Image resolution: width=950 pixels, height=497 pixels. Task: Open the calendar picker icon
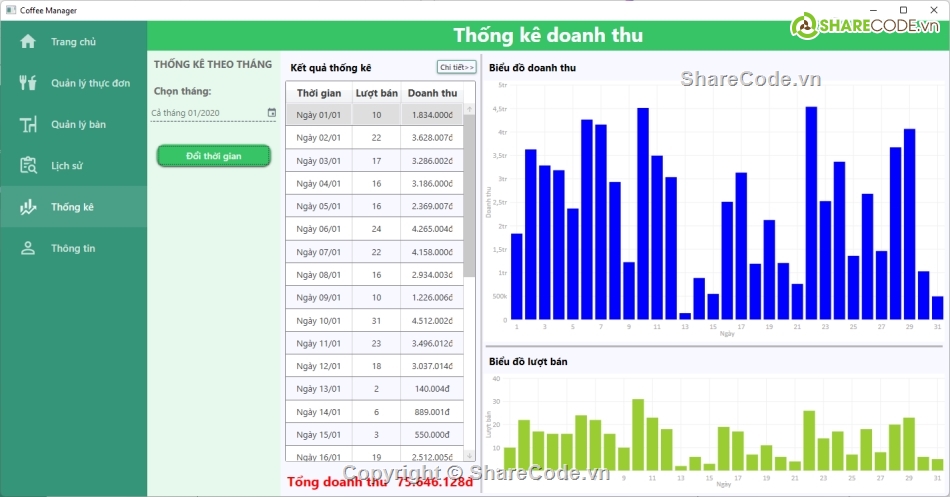click(x=271, y=113)
